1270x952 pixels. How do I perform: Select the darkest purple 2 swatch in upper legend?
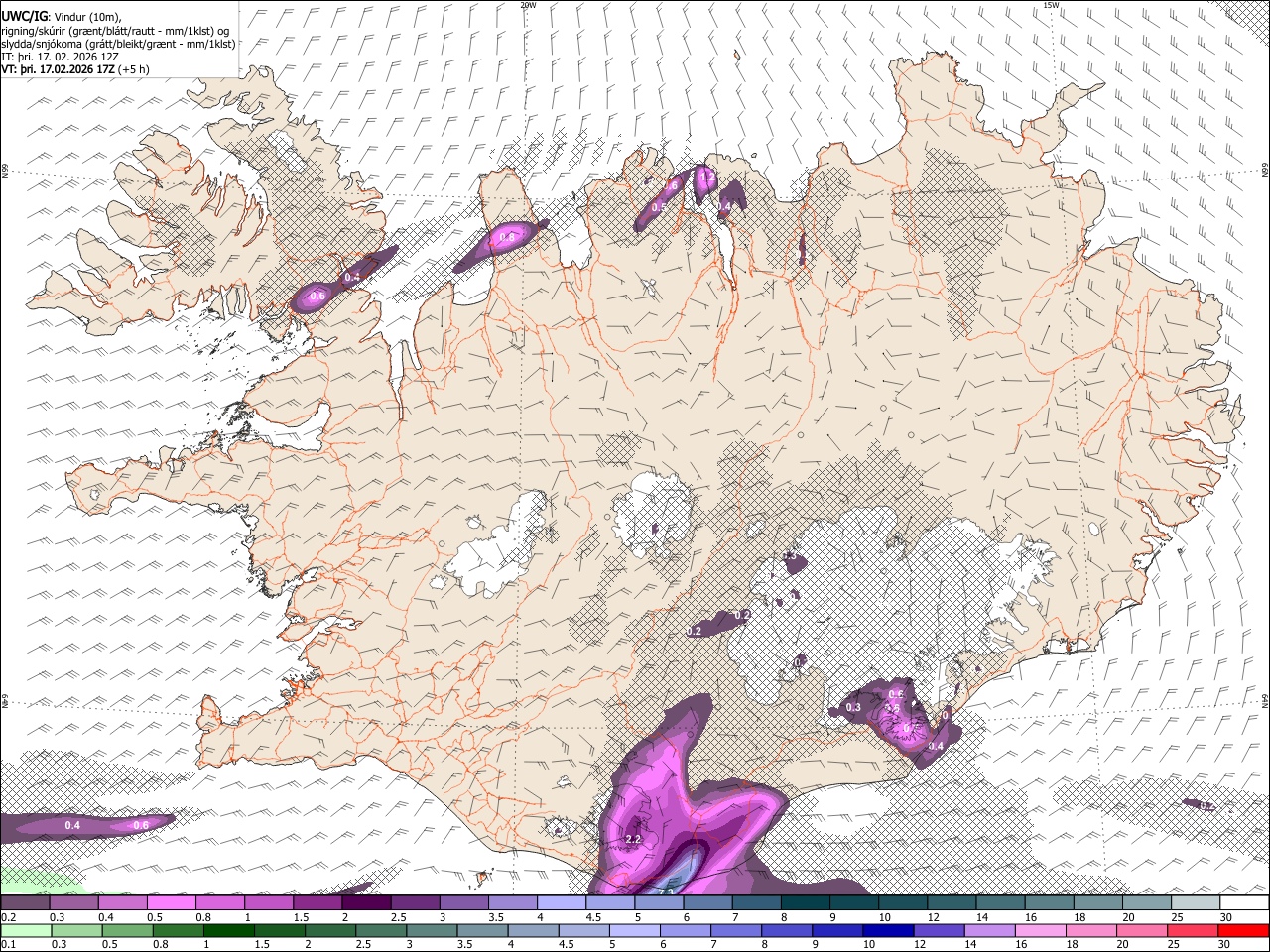[x=366, y=902]
